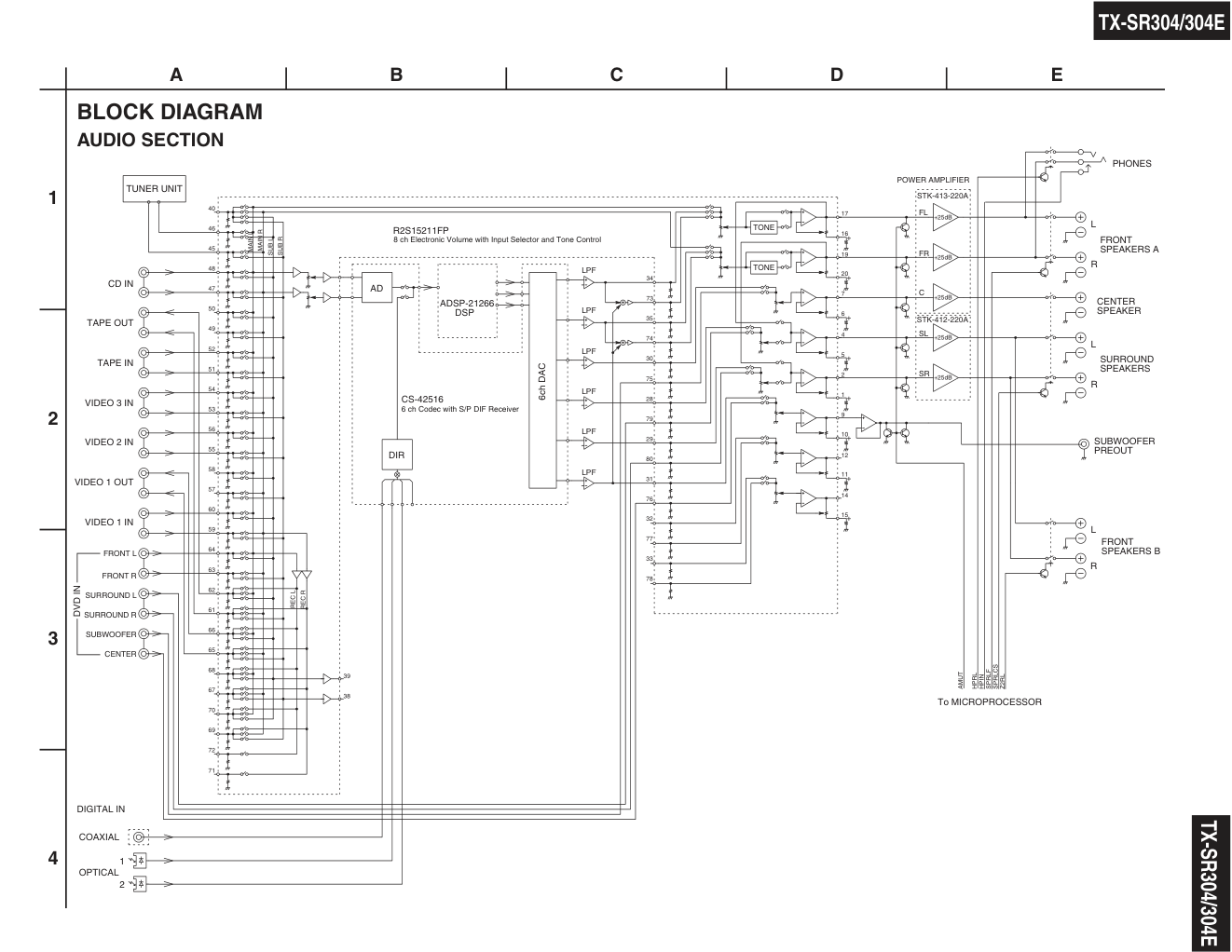Click the vertical TX-SR304/304E side badge
Image resolution: width=1232 pixels, height=952 pixels.
pos(1210,881)
